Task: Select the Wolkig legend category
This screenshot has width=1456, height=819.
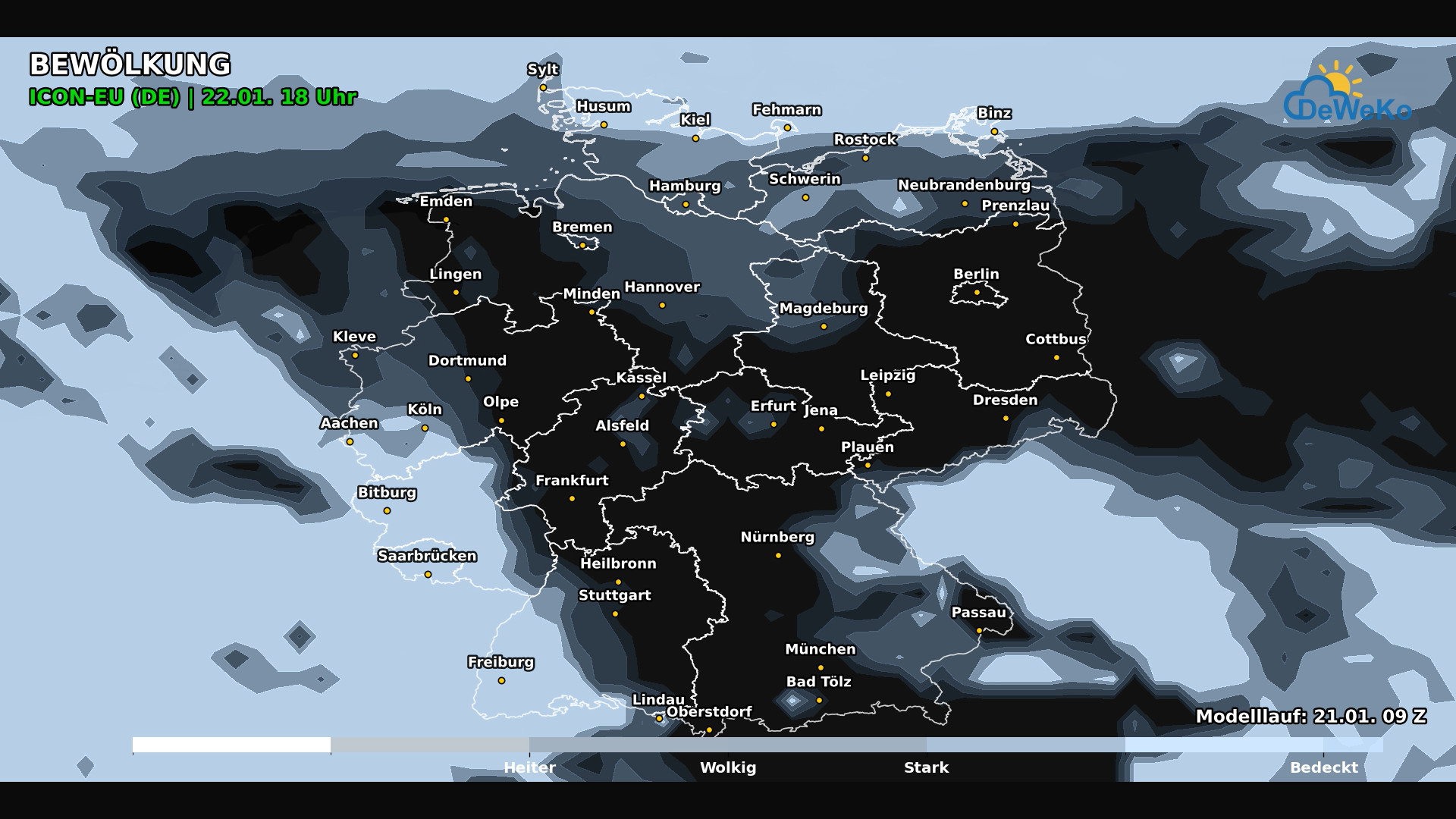Action: pos(728,768)
